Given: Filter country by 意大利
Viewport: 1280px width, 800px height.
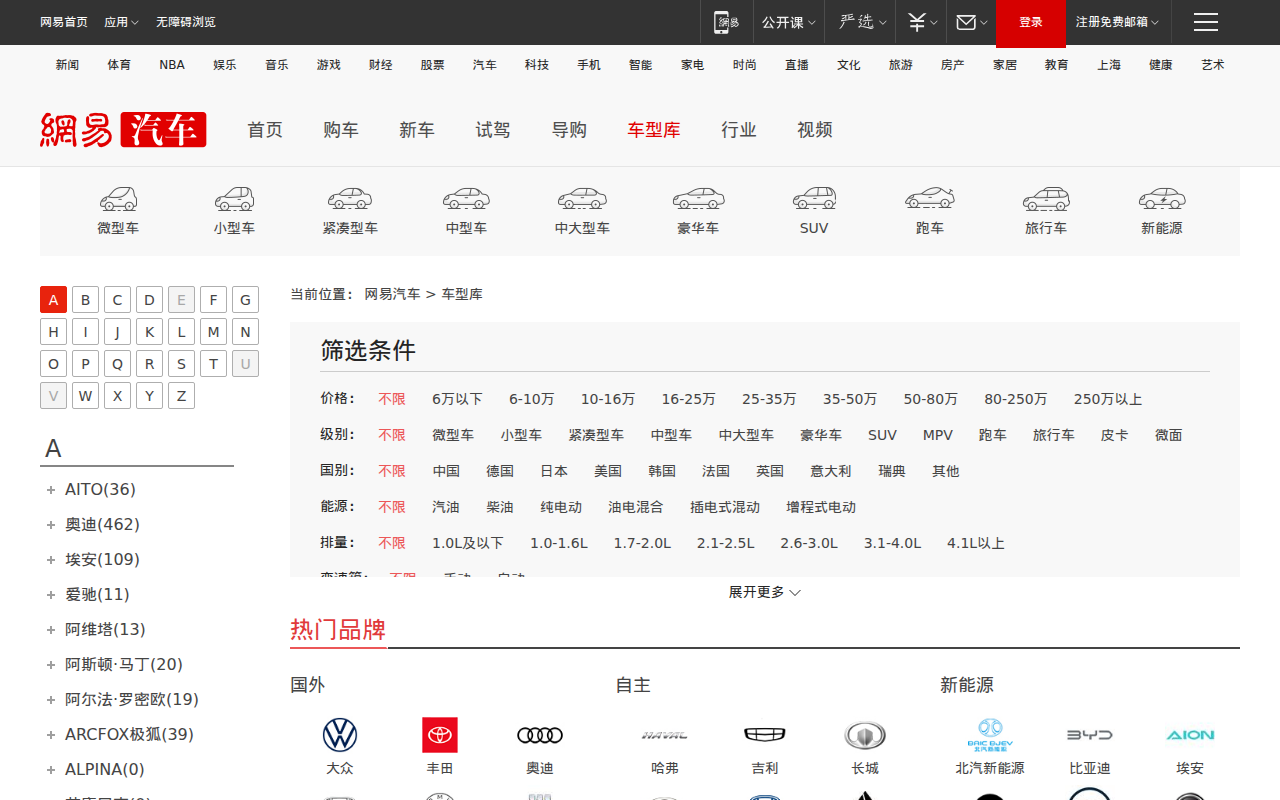Looking at the screenshot, I should tap(831, 471).
